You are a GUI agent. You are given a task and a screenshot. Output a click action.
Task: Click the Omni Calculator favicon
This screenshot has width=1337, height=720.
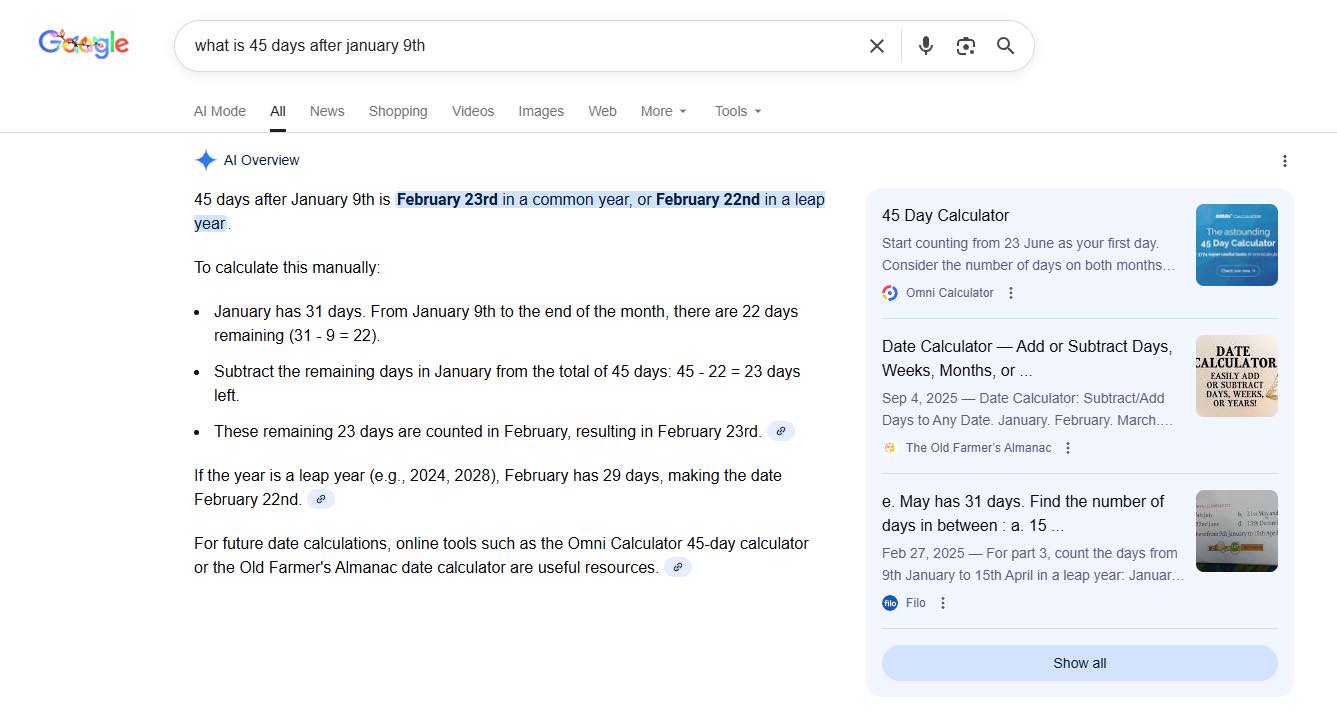pos(890,293)
